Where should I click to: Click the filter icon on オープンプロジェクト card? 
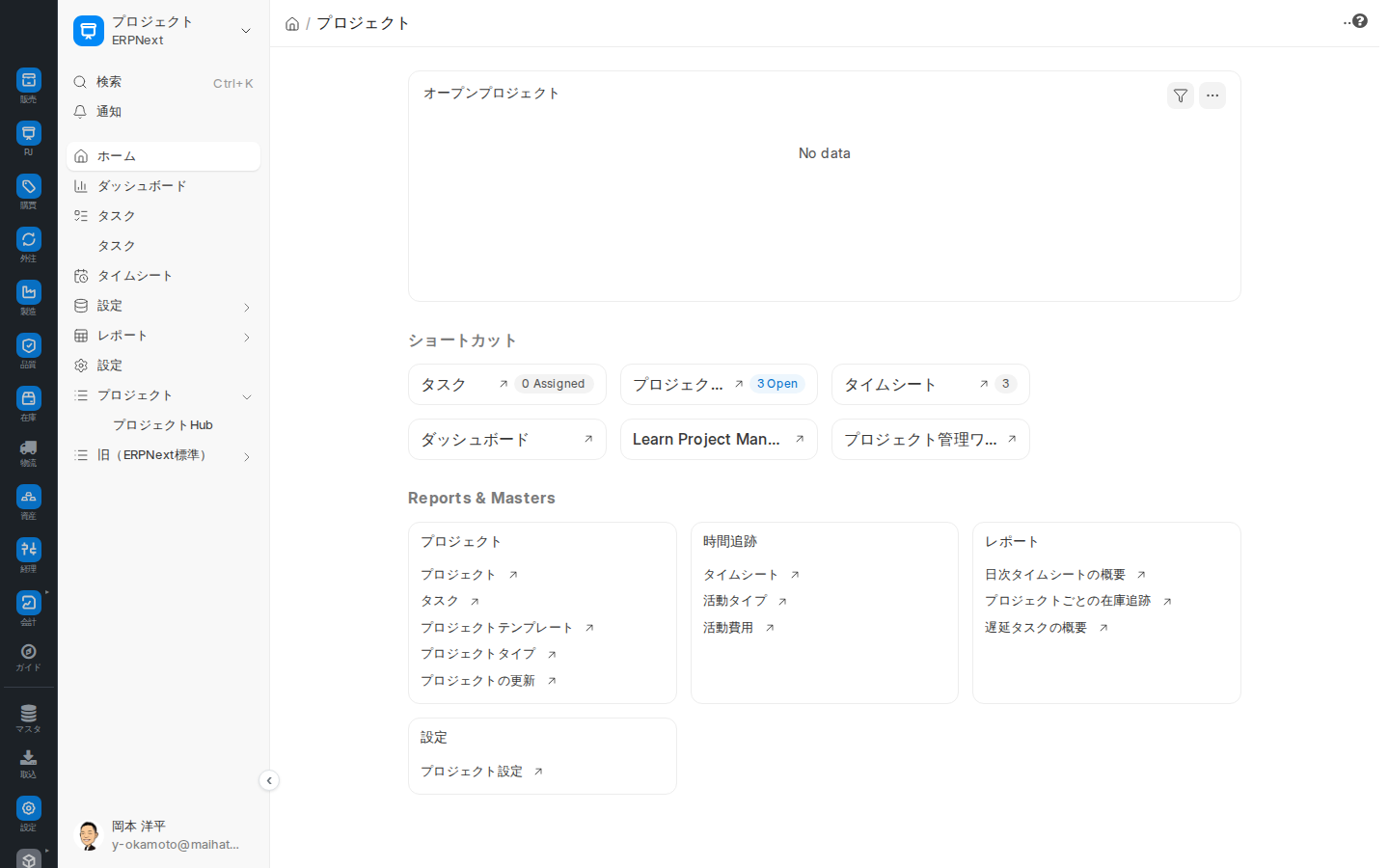click(1181, 95)
